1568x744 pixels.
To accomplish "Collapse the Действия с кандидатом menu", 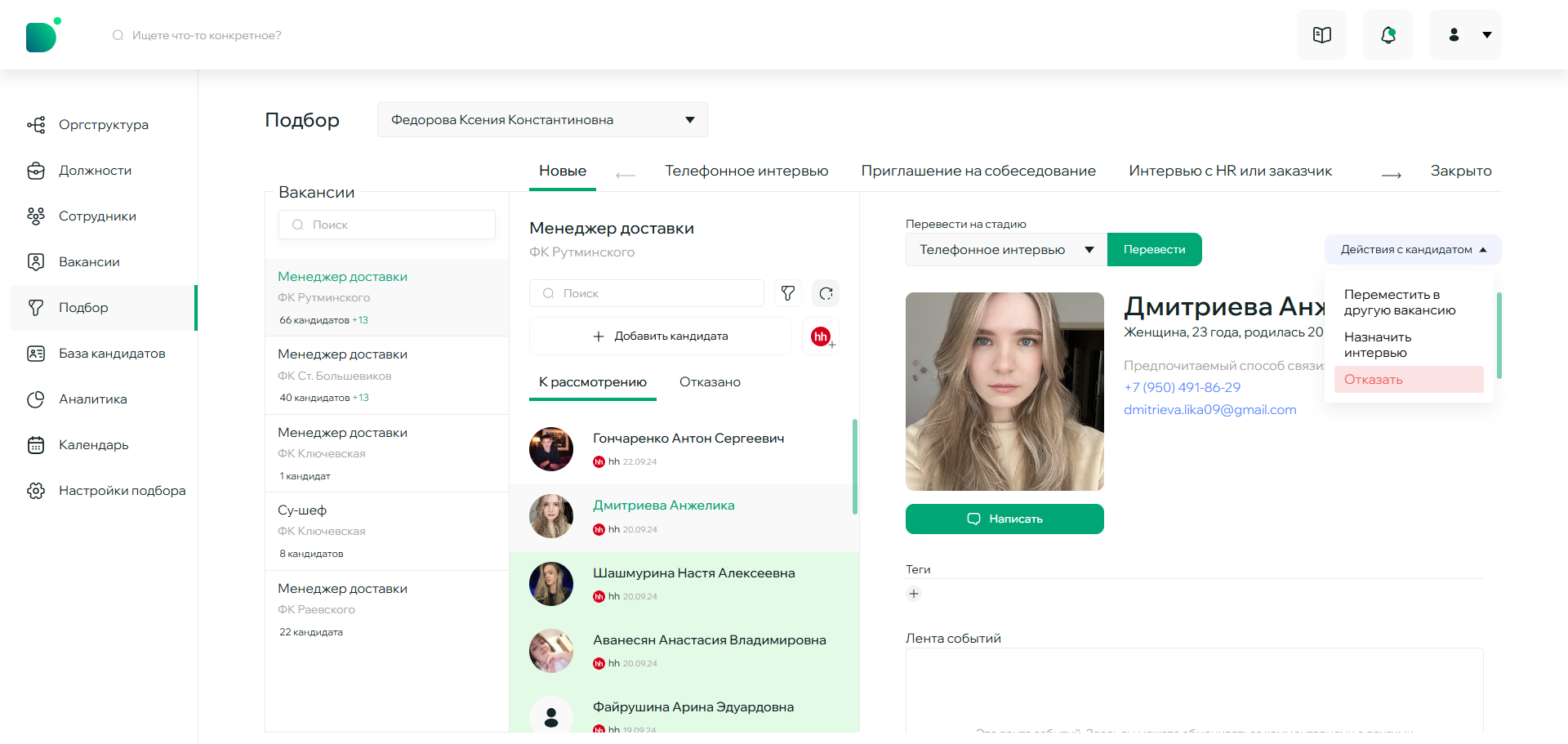I will 1413,250.
